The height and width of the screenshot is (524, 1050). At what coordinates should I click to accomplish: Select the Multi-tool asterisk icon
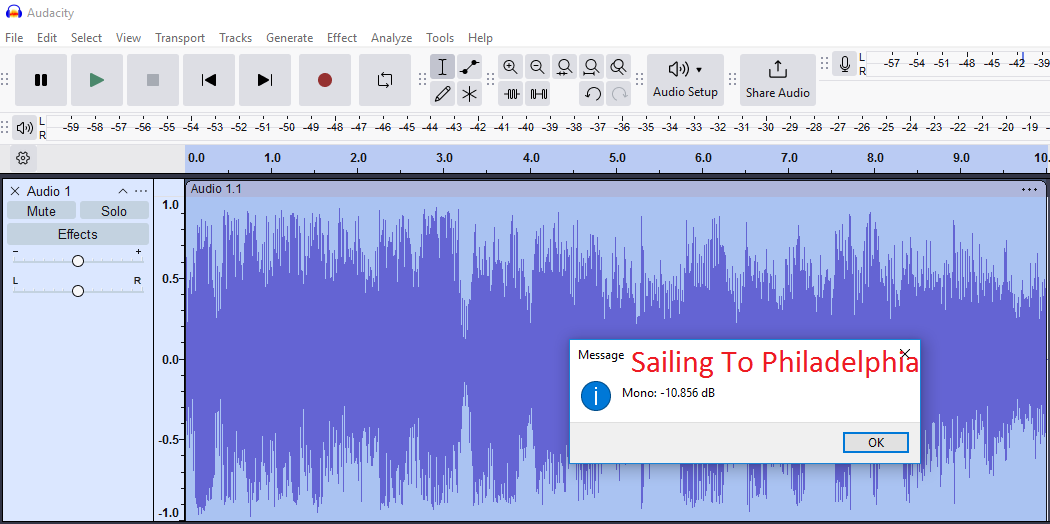[x=469, y=94]
